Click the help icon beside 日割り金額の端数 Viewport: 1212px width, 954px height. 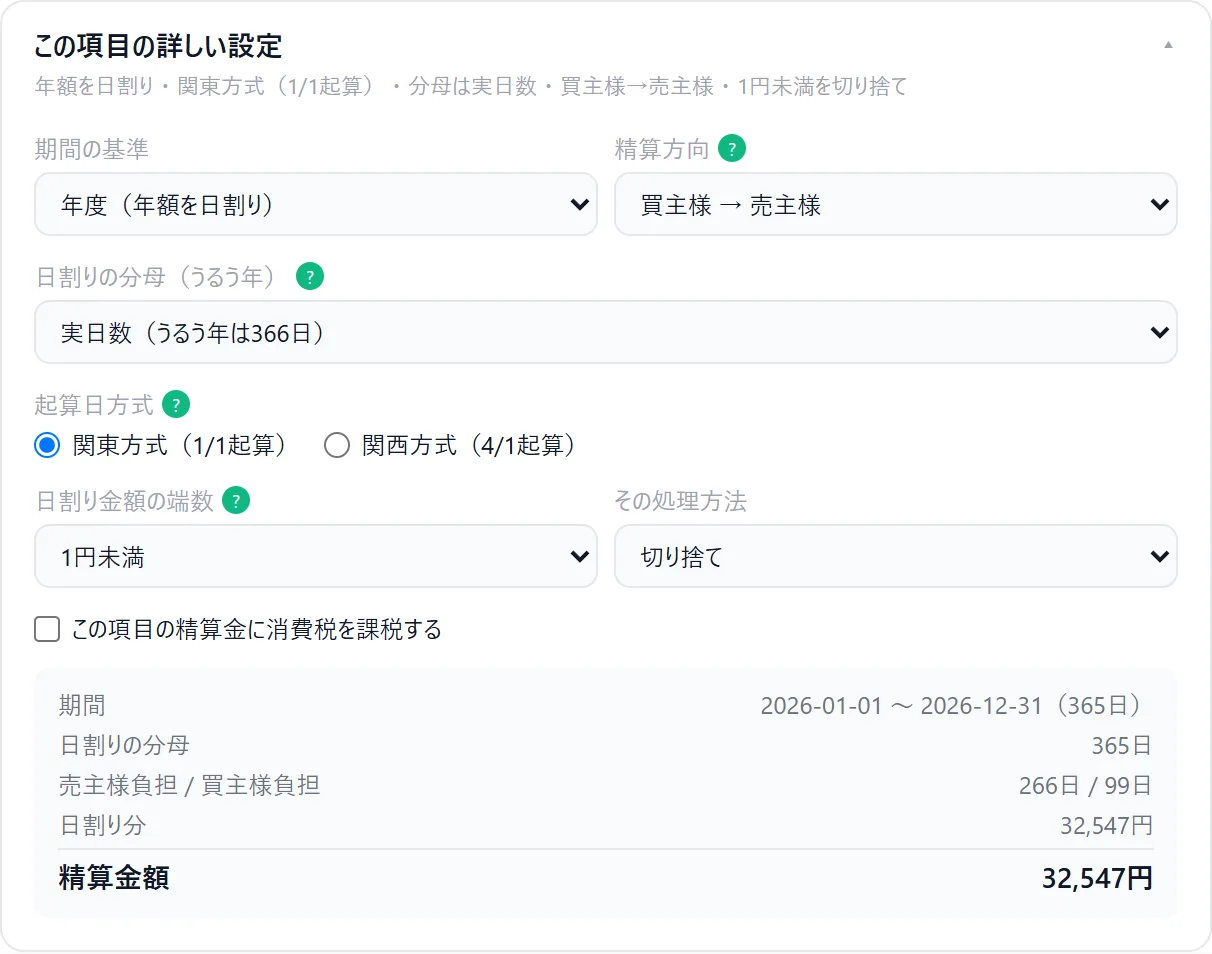tap(236, 501)
